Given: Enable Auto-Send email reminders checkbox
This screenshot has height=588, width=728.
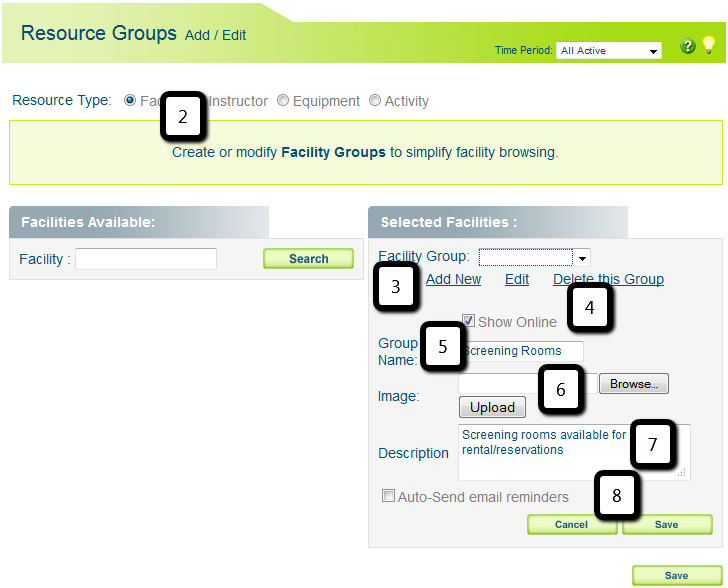Looking at the screenshot, I should [x=389, y=497].
